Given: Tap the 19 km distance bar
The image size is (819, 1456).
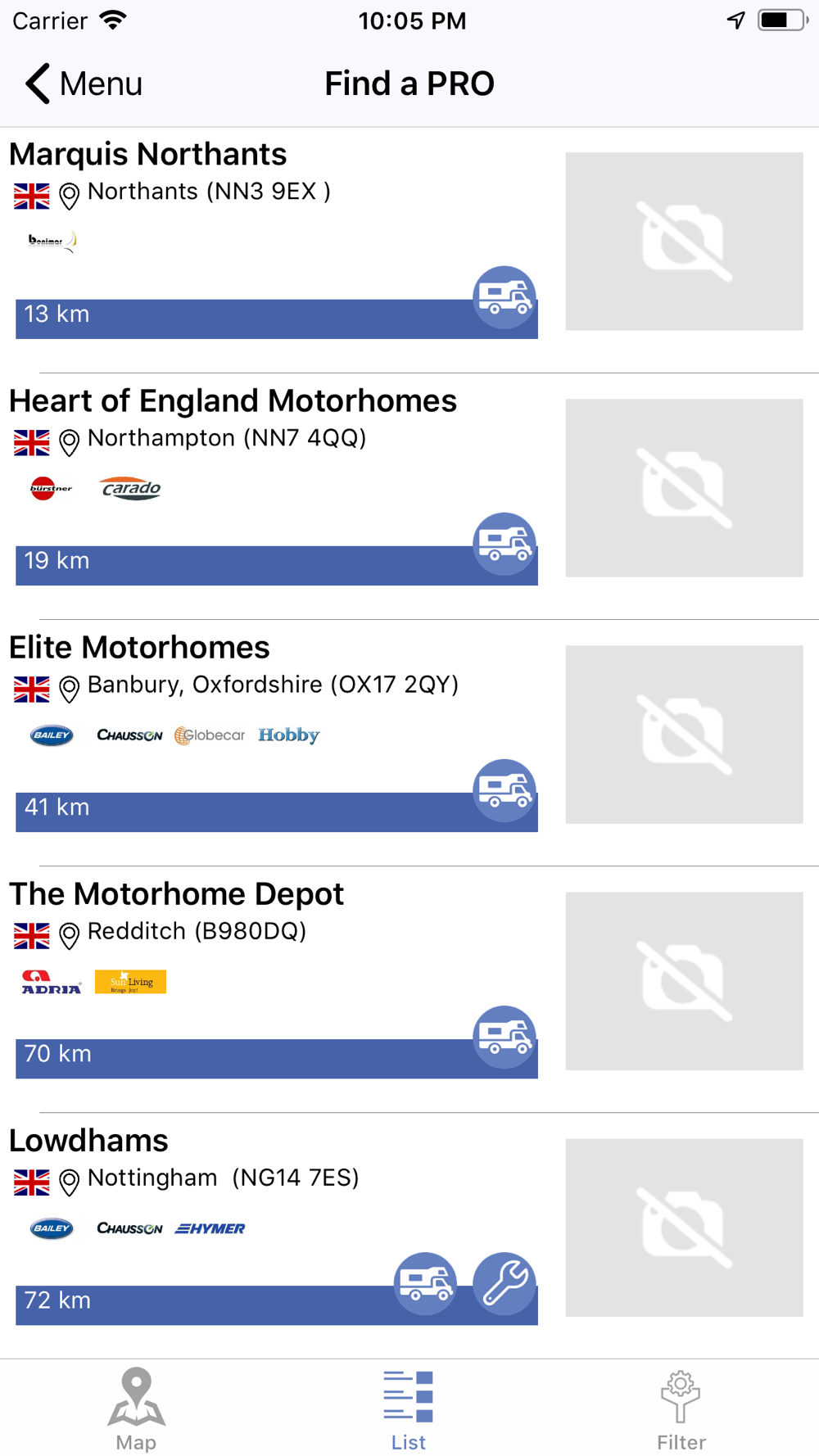Looking at the screenshot, I should click(277, 565).
